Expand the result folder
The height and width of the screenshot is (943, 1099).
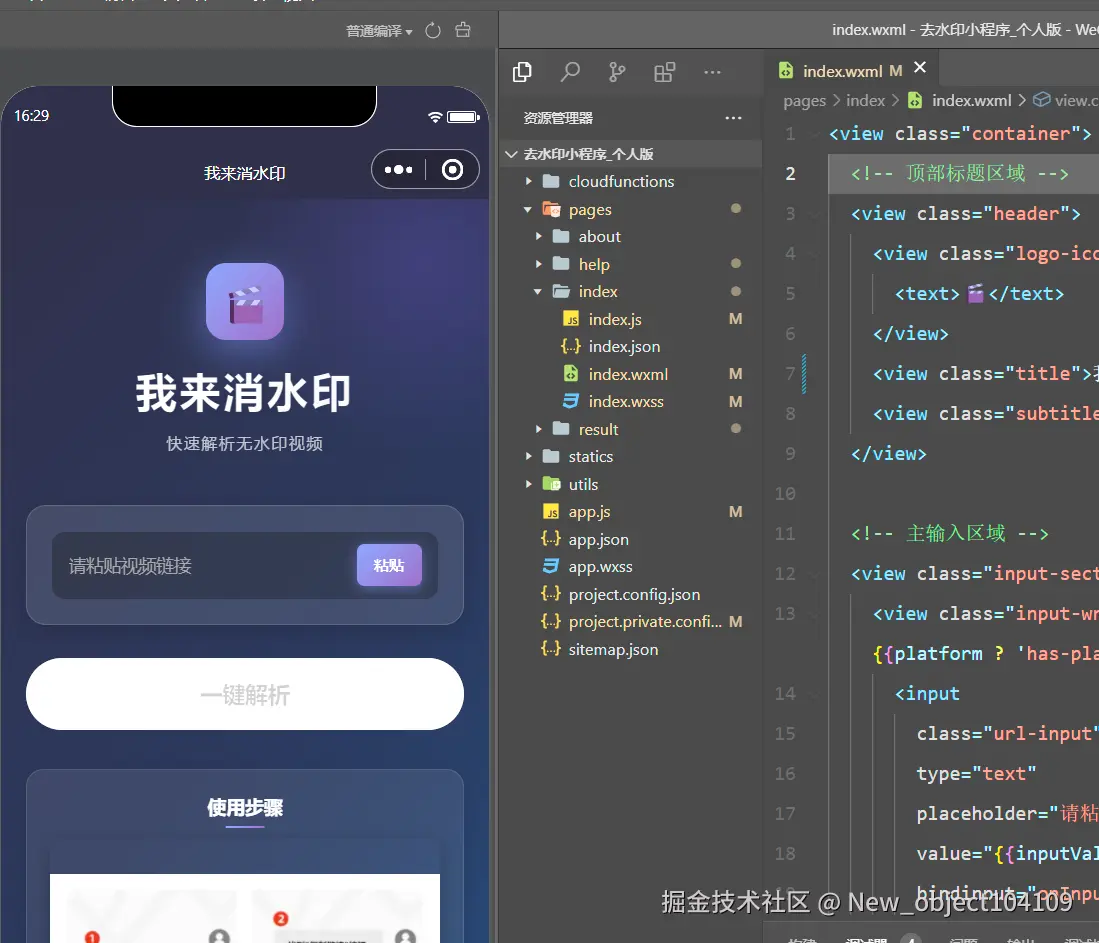pos(538,429)
